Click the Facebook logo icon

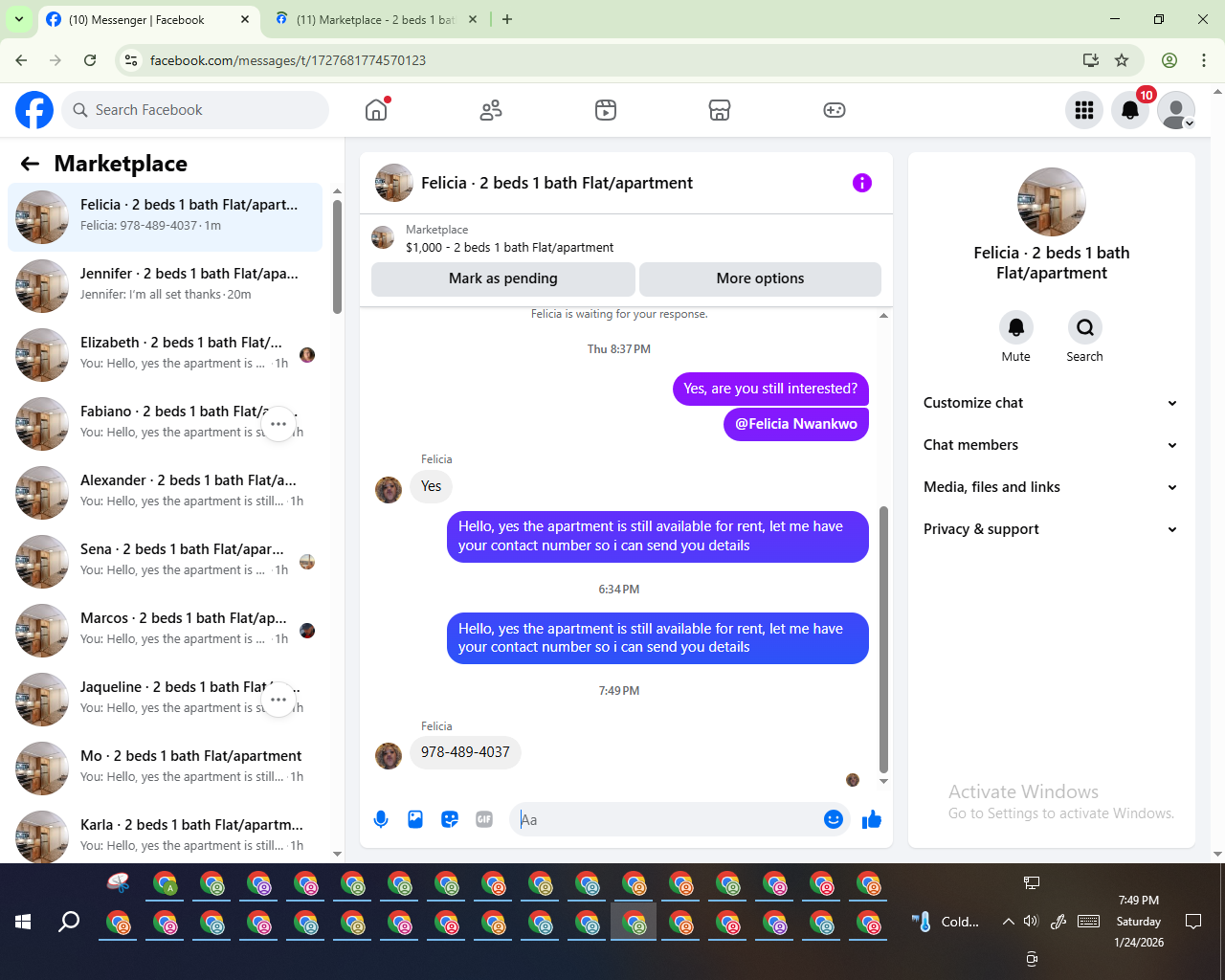pyautogui.click(x=34, y=110)
